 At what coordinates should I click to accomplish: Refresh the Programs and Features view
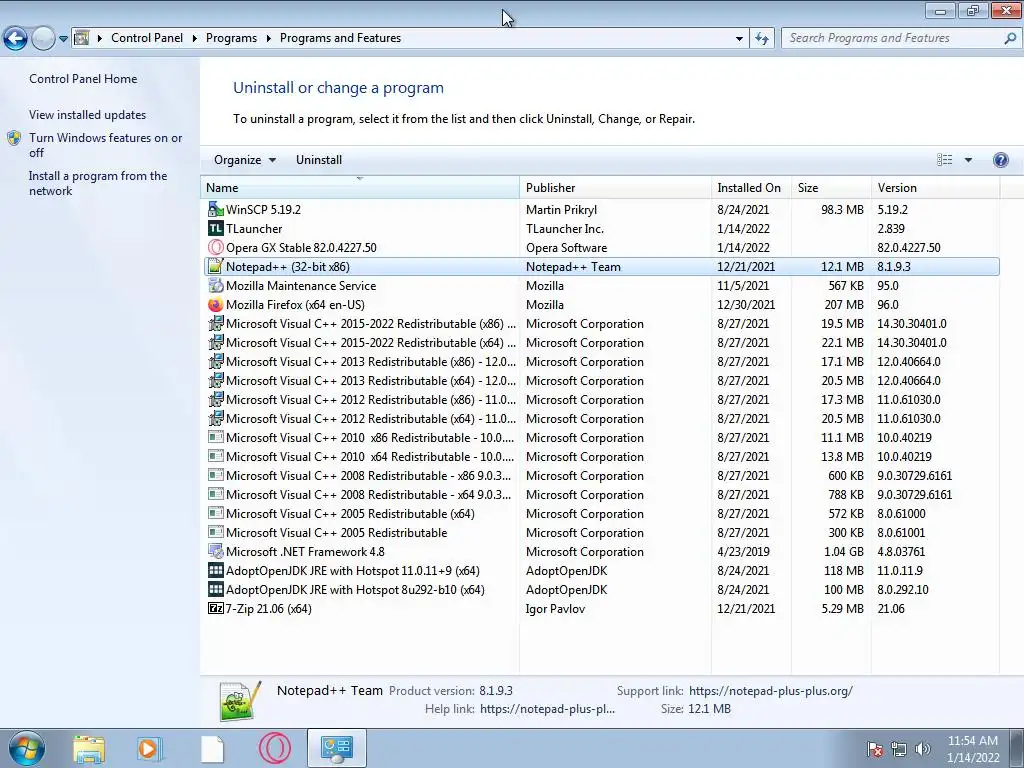tap(761, 39)
